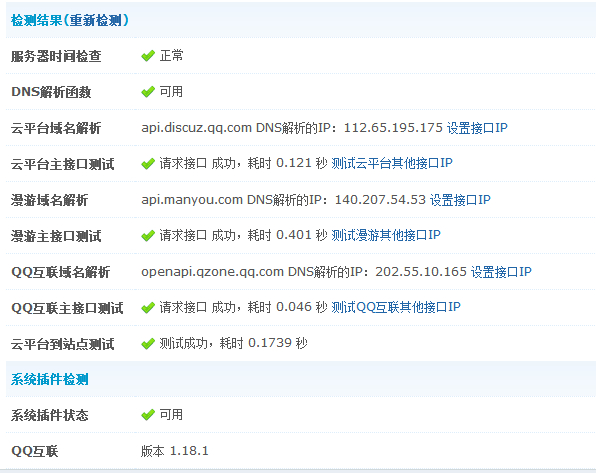Click the IP address 202.55.10.165 text

421,272
